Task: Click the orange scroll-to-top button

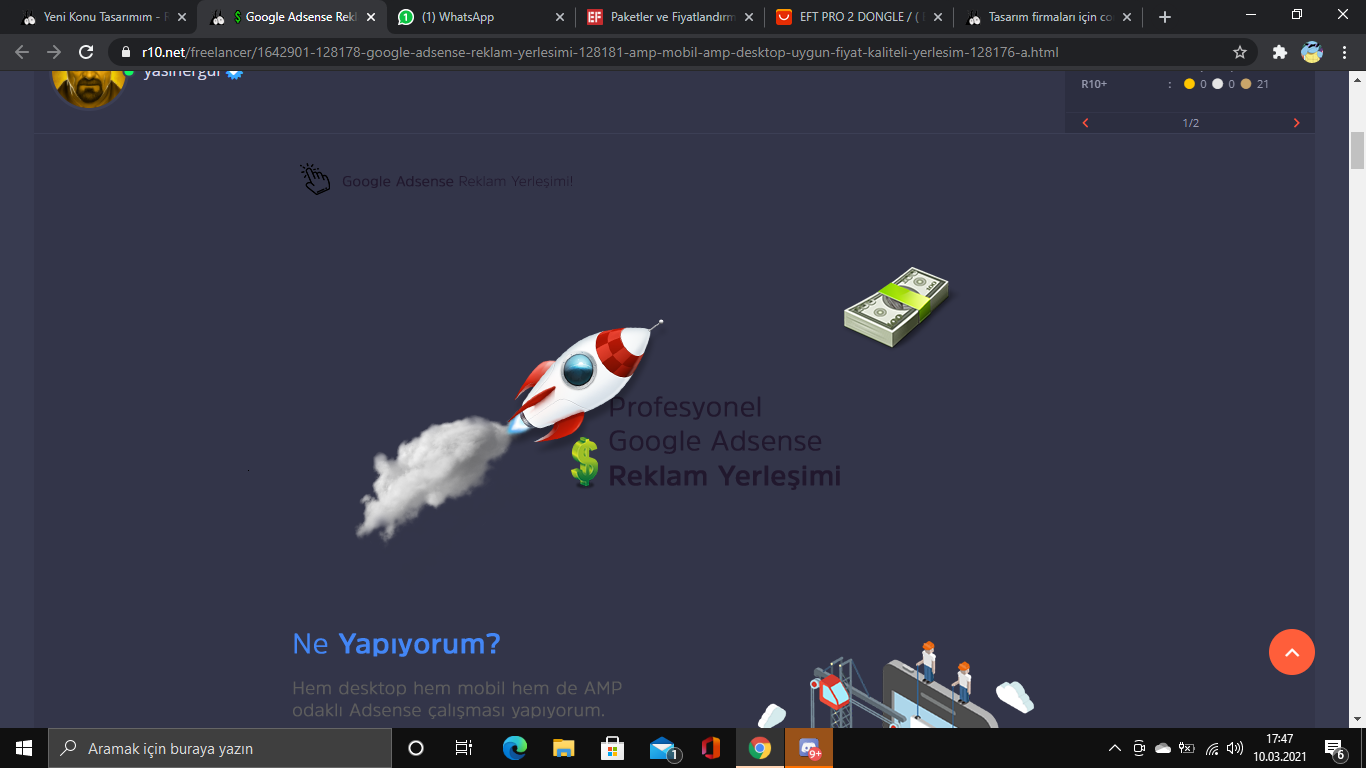Action: coord(1292,652)
